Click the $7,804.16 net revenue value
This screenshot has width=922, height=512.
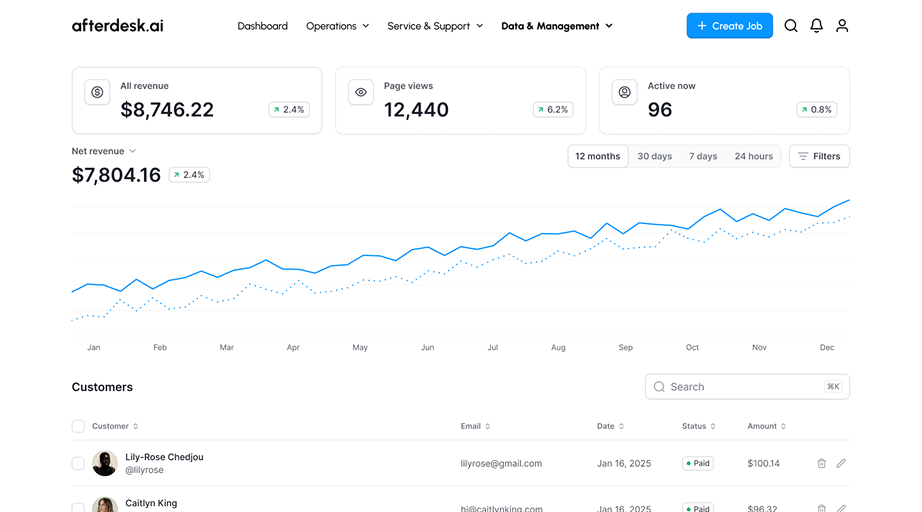(x=116, y=175)
